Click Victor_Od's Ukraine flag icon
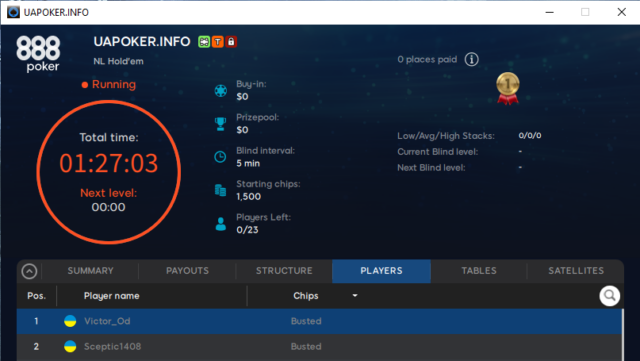The height and width of the screenshot is (361, 640). [70, 321]
